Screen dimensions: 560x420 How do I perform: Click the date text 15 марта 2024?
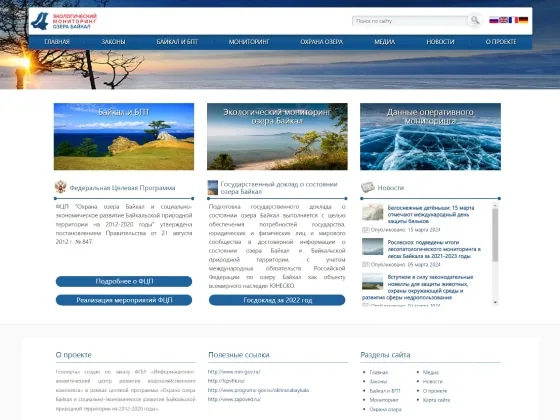point(424,230)
